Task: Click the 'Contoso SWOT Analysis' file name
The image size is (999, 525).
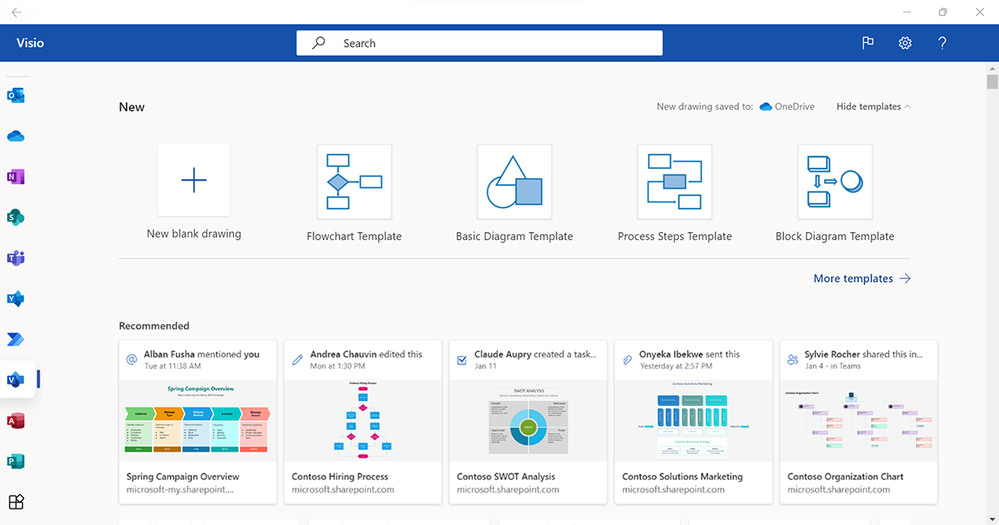Action: (506, 477)
